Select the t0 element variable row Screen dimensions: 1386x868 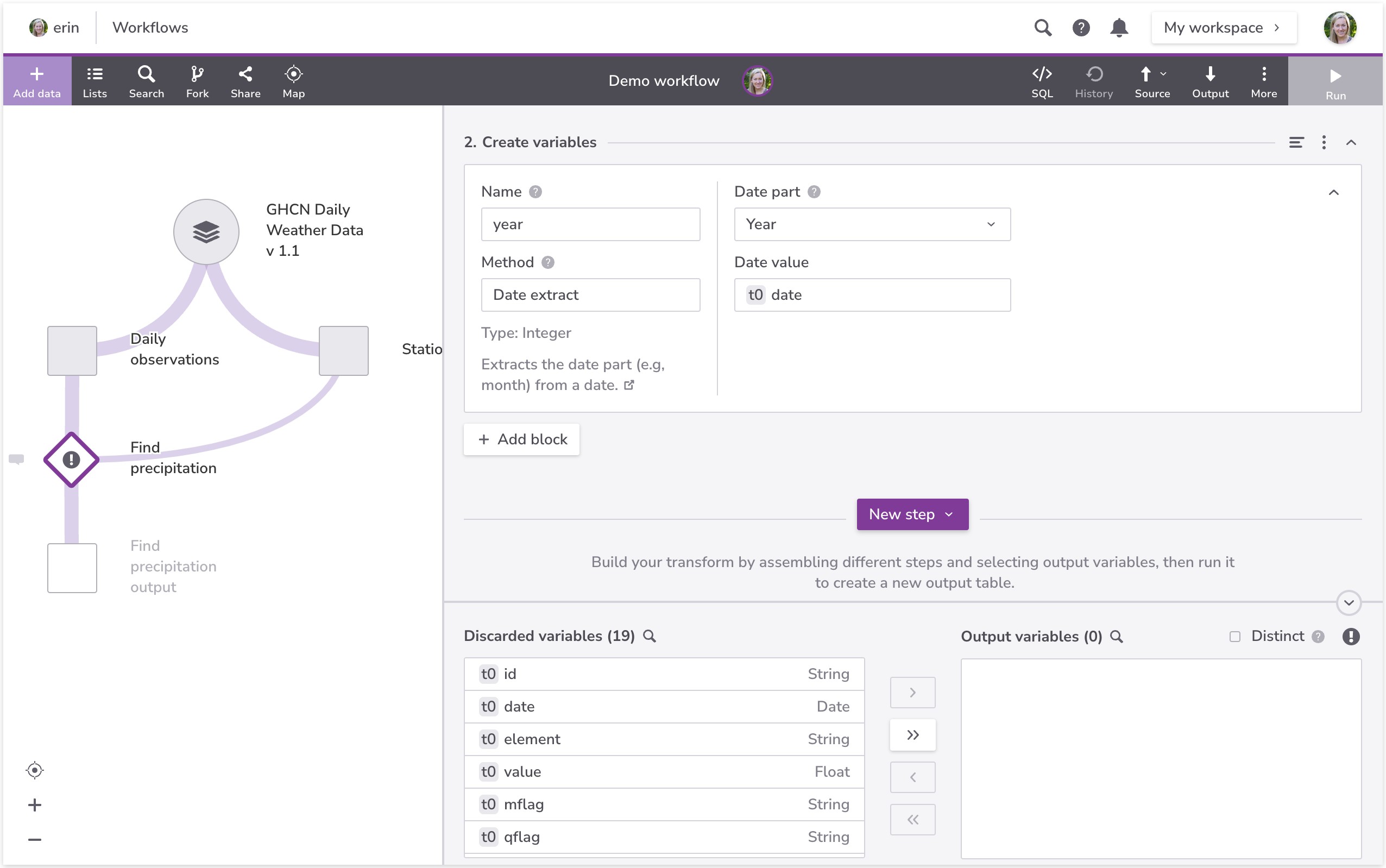pos(664,739)
